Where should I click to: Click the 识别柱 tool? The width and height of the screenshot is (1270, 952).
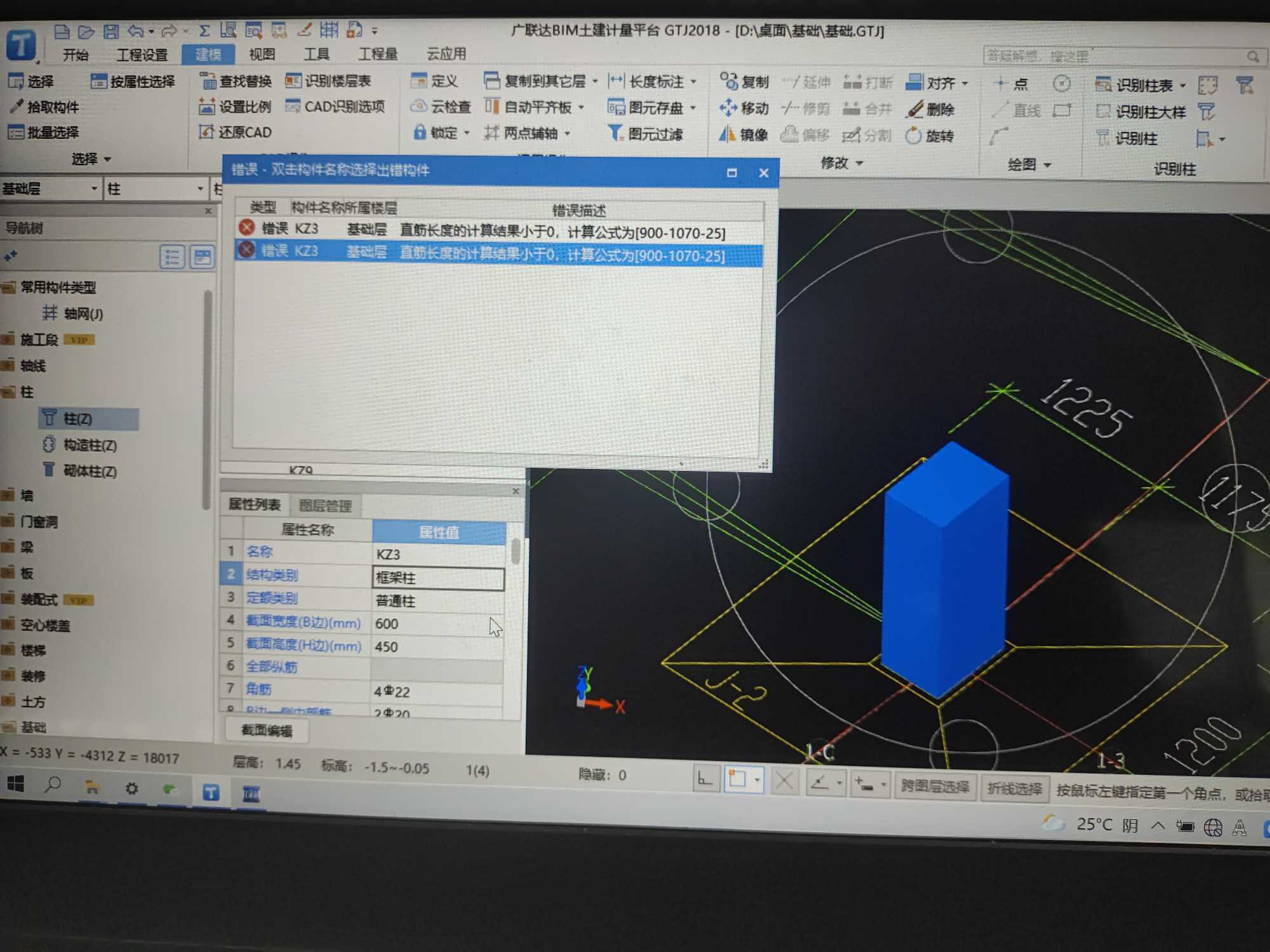tap(1127, 138)
